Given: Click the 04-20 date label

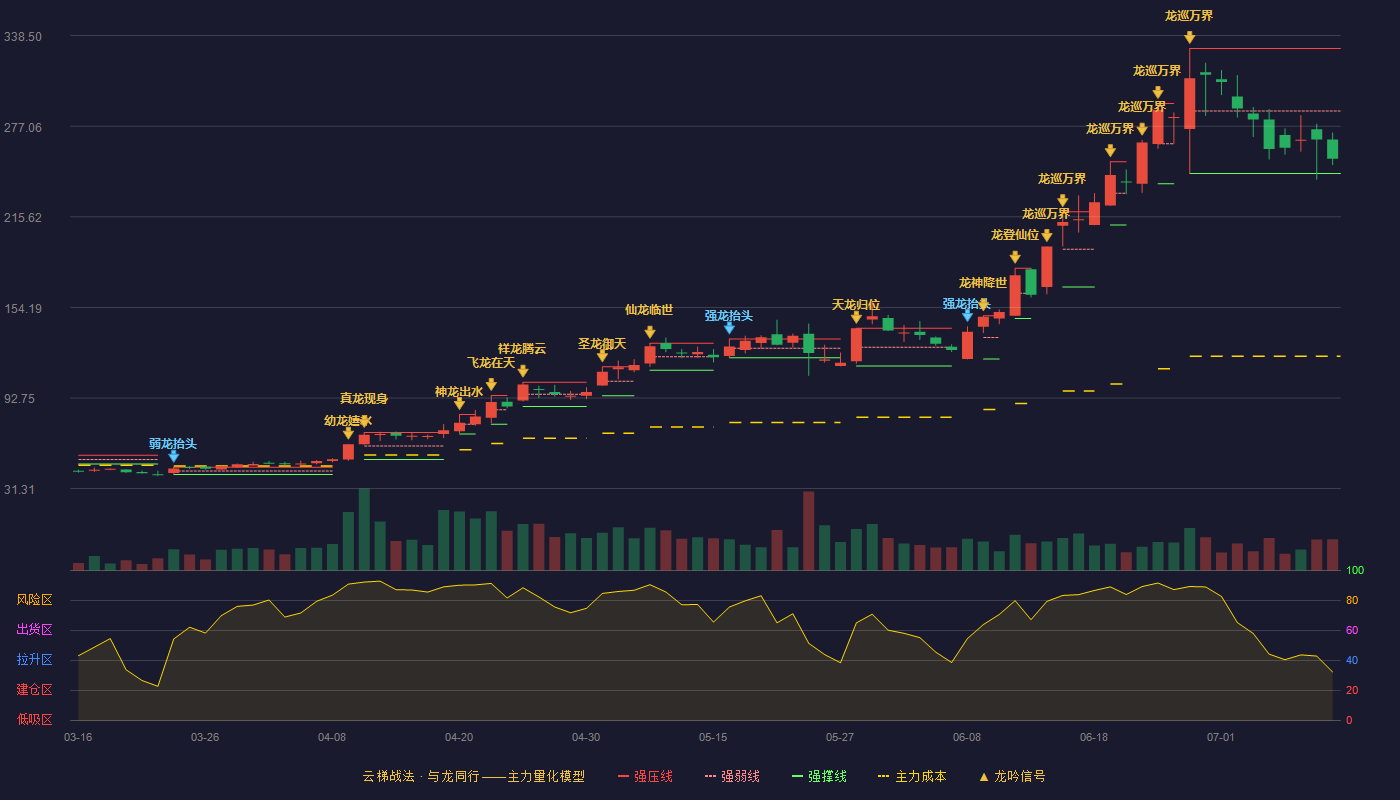Looking at the screenshot, I should click(x=459, y=737).
